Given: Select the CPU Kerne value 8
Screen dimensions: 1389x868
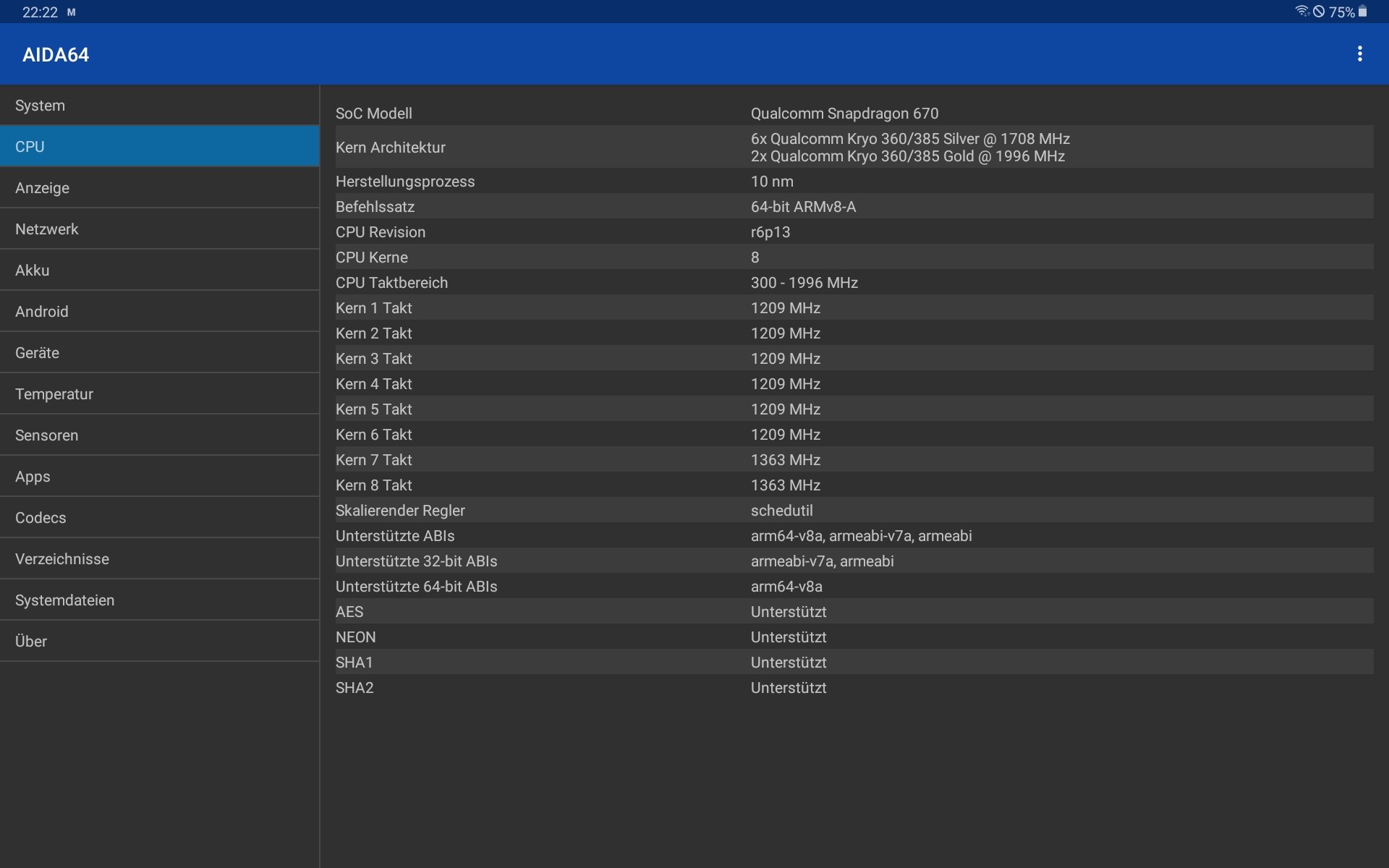Looking at the screenshot, I should (755, 258).
